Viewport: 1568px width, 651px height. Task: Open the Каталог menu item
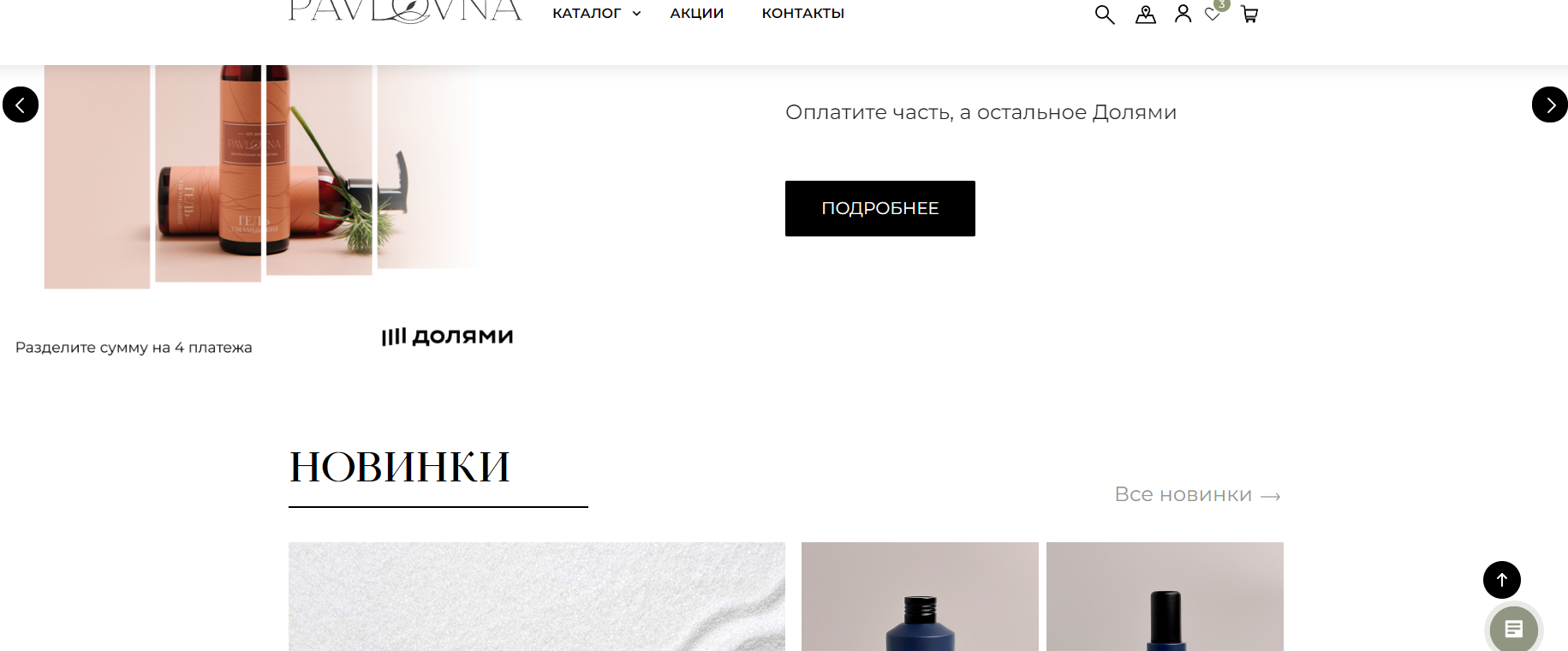[587, 14]
